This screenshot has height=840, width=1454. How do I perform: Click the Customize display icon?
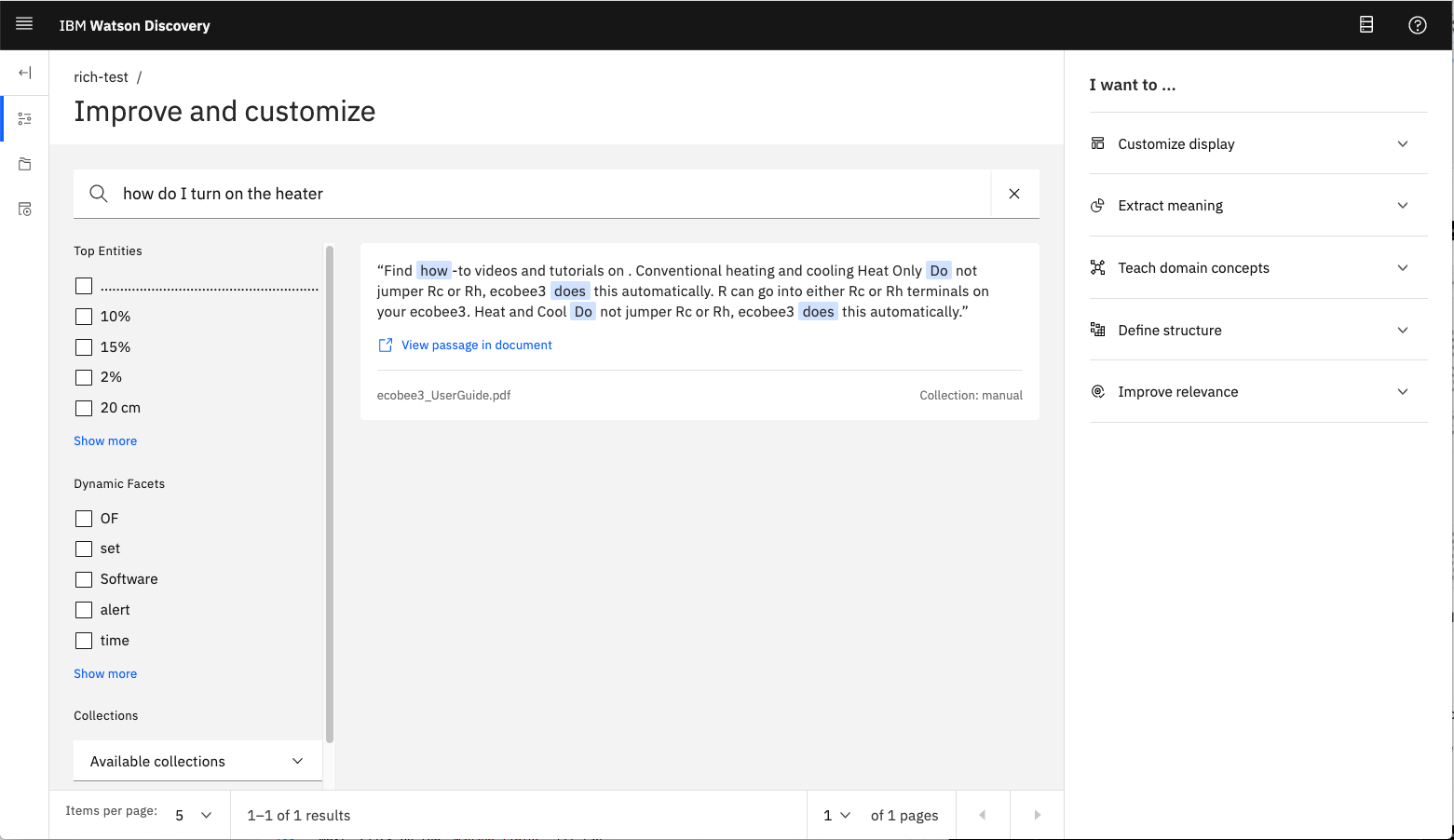(x=1098, y=143)
